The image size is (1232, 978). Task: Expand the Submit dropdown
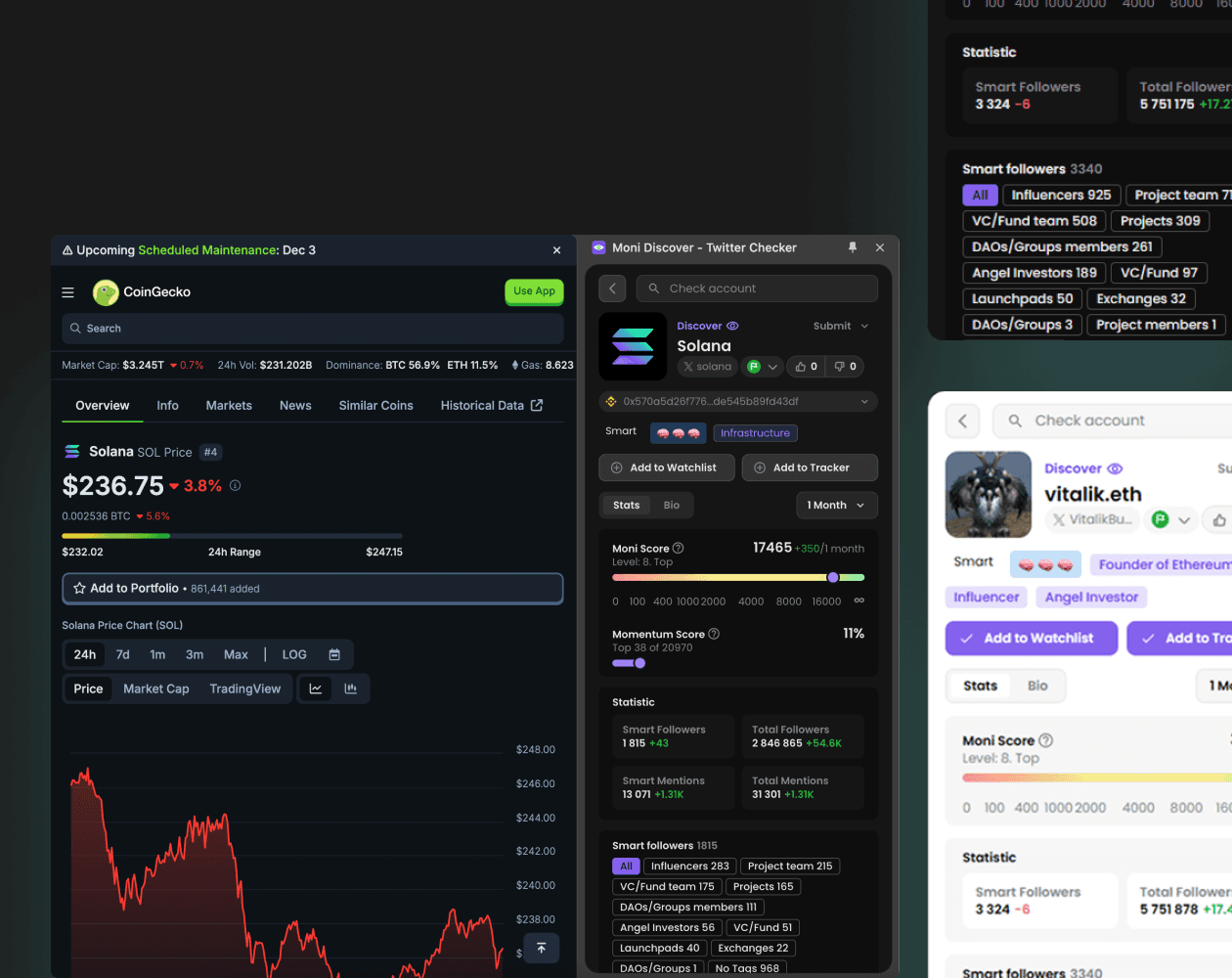tap(841, 327)
